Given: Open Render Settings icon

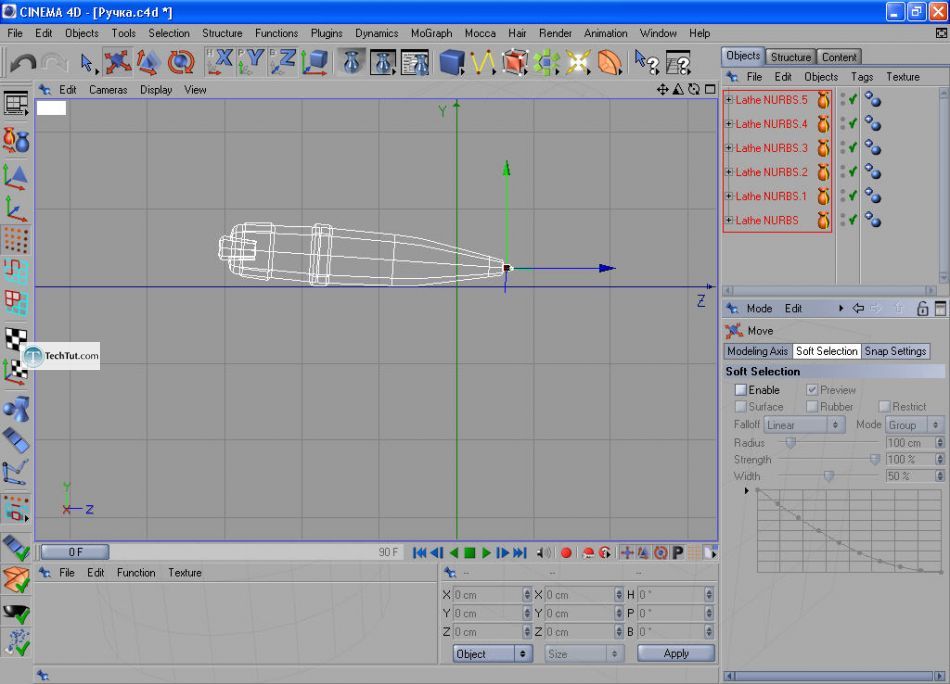Looking at the screenshot, I should [x=415, y=62].
